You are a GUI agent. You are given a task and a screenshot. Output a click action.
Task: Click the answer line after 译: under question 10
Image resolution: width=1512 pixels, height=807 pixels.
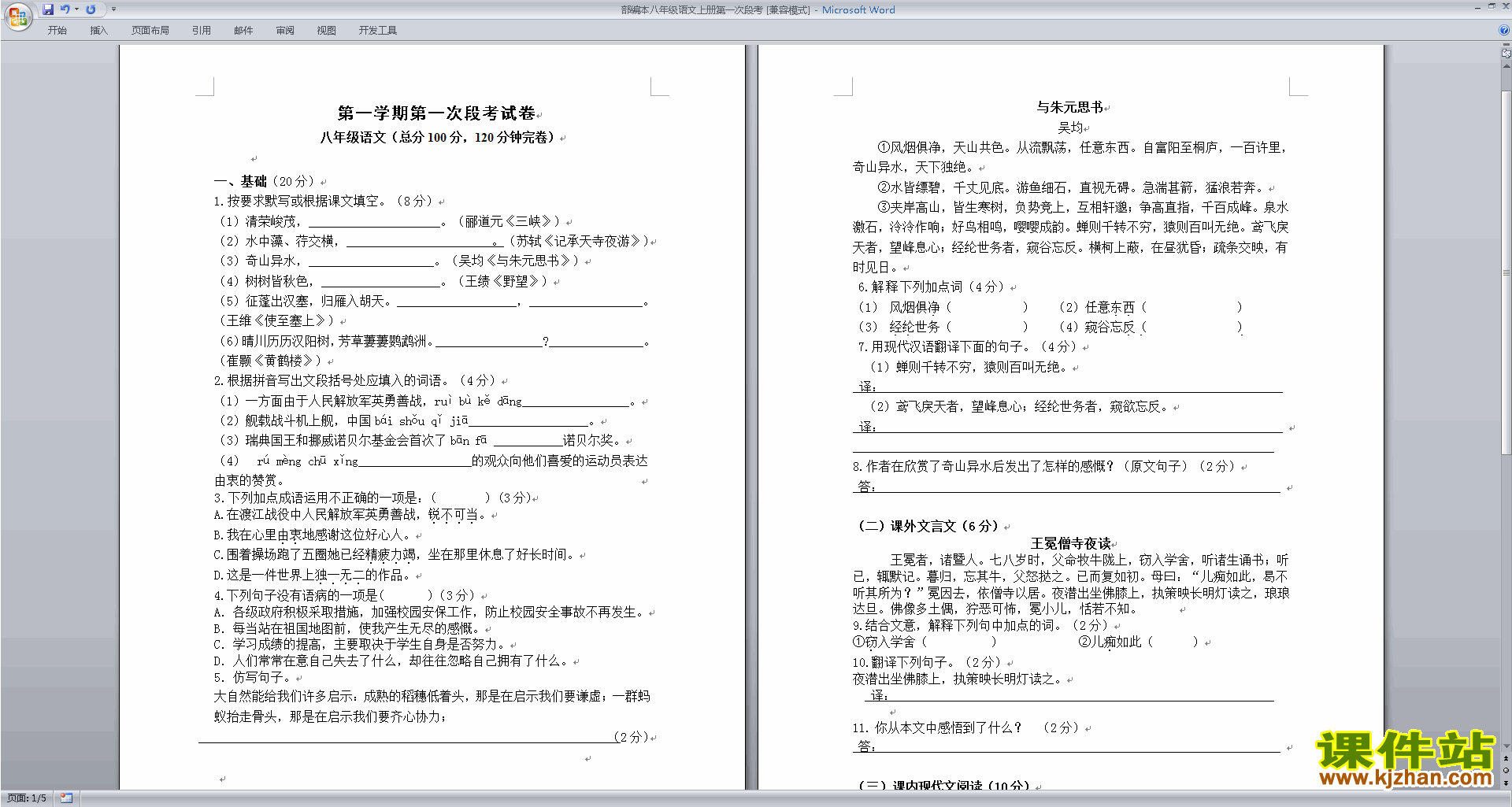(x=1081, y=696)
